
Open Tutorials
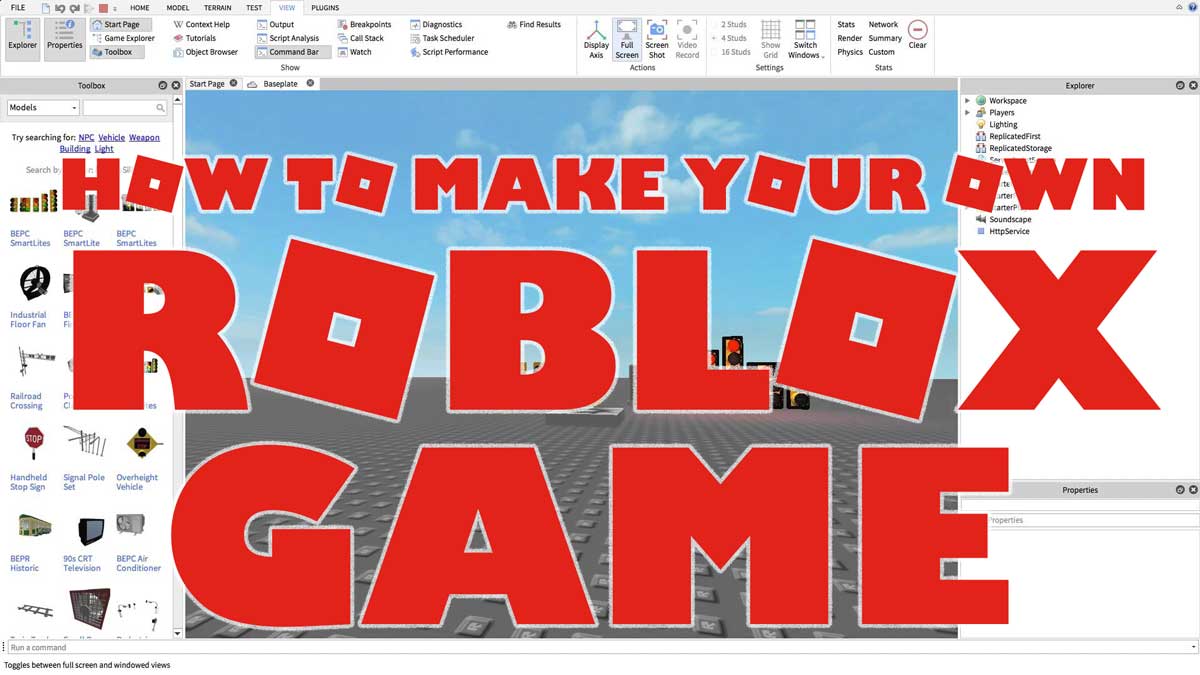pos(193,38)
